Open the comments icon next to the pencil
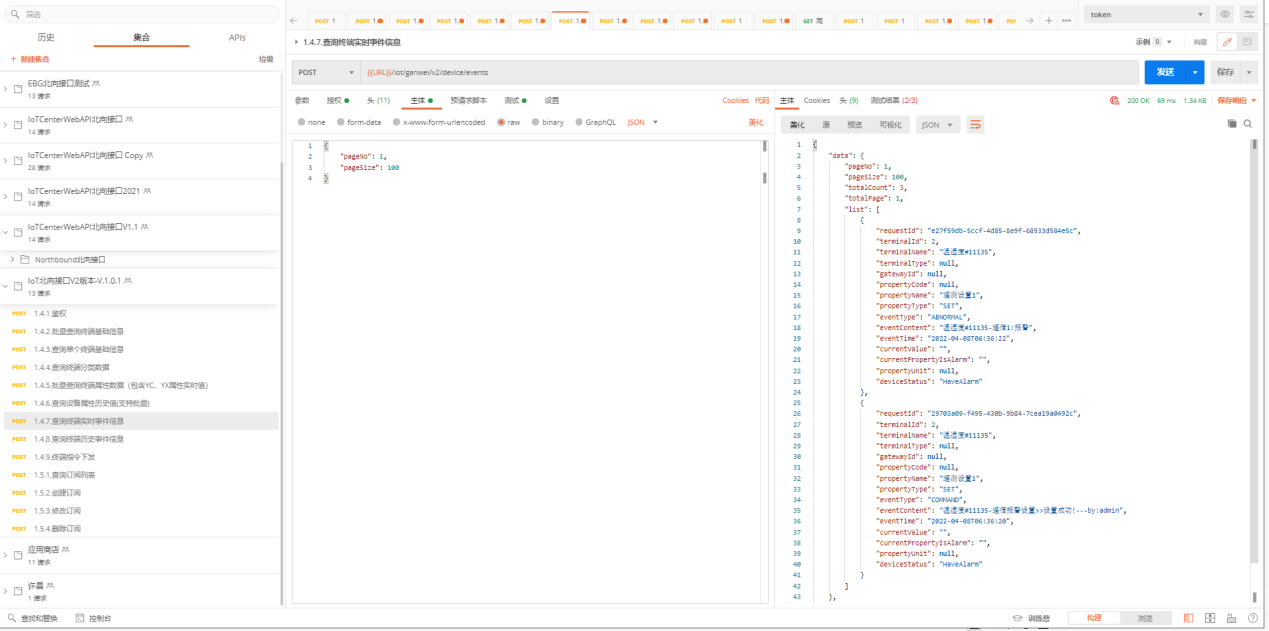This screenshot has height=631, width=1269. (1247, 42)
